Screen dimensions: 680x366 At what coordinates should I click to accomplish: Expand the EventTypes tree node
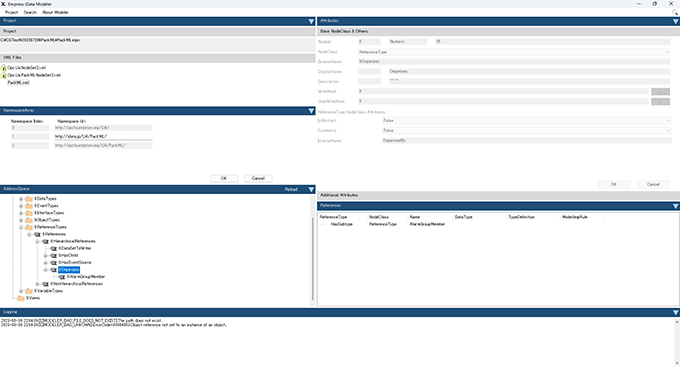pos(21,206)
